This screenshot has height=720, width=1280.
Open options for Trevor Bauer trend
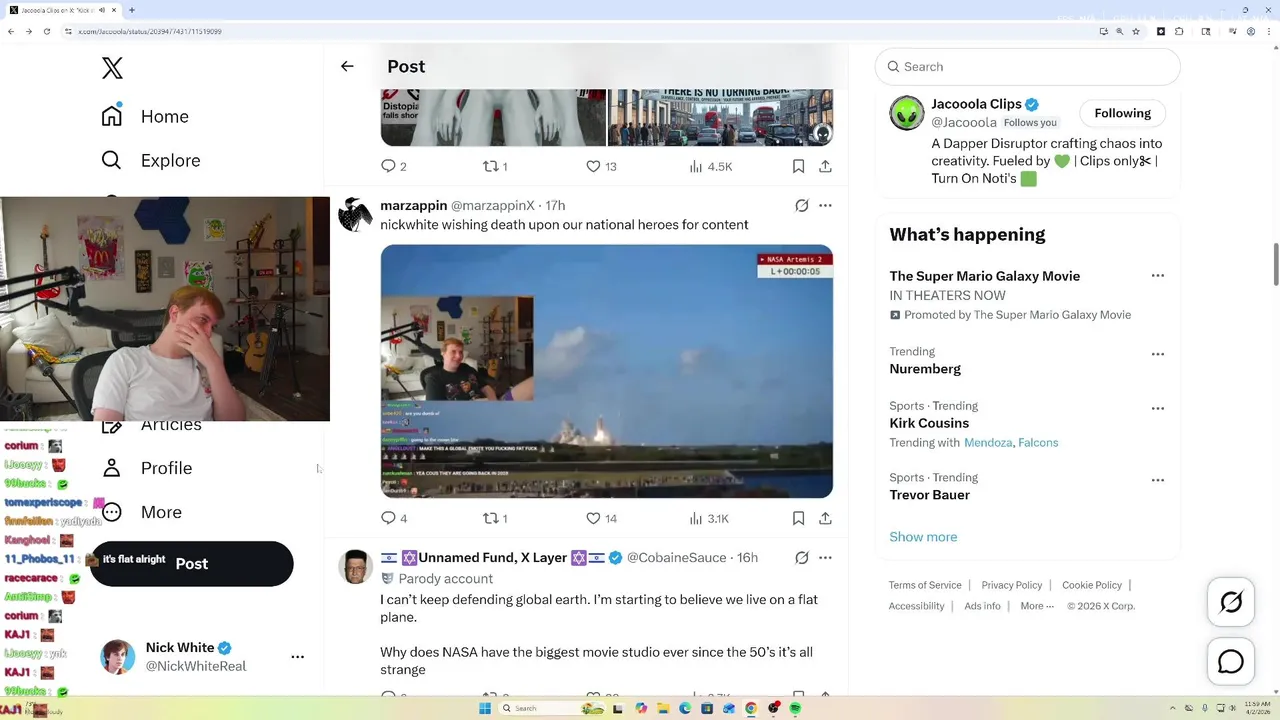coord(1157,480)
